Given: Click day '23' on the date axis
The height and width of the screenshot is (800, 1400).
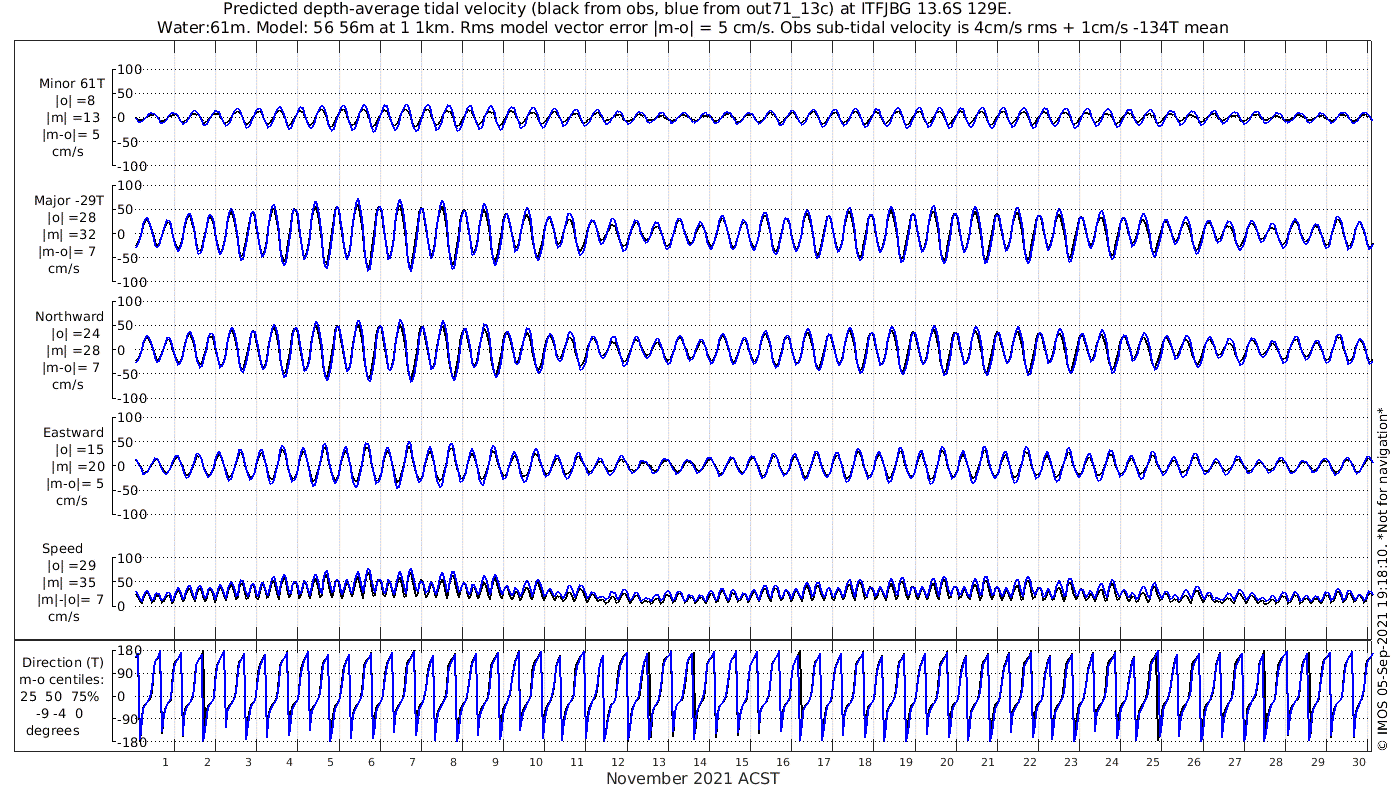Looking at the screenshot, I should pos(1071,762).
